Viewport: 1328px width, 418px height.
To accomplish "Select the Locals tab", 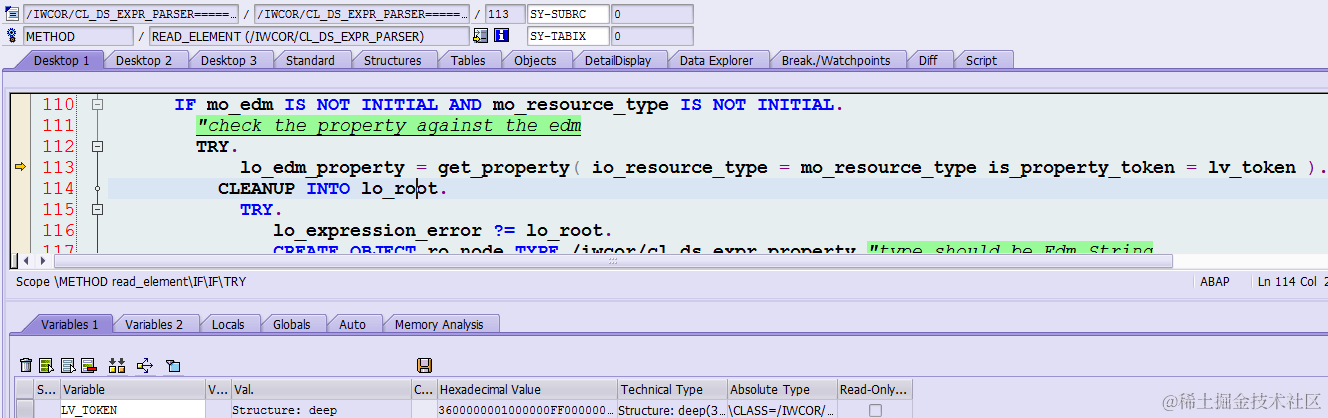I will [228, 324].
